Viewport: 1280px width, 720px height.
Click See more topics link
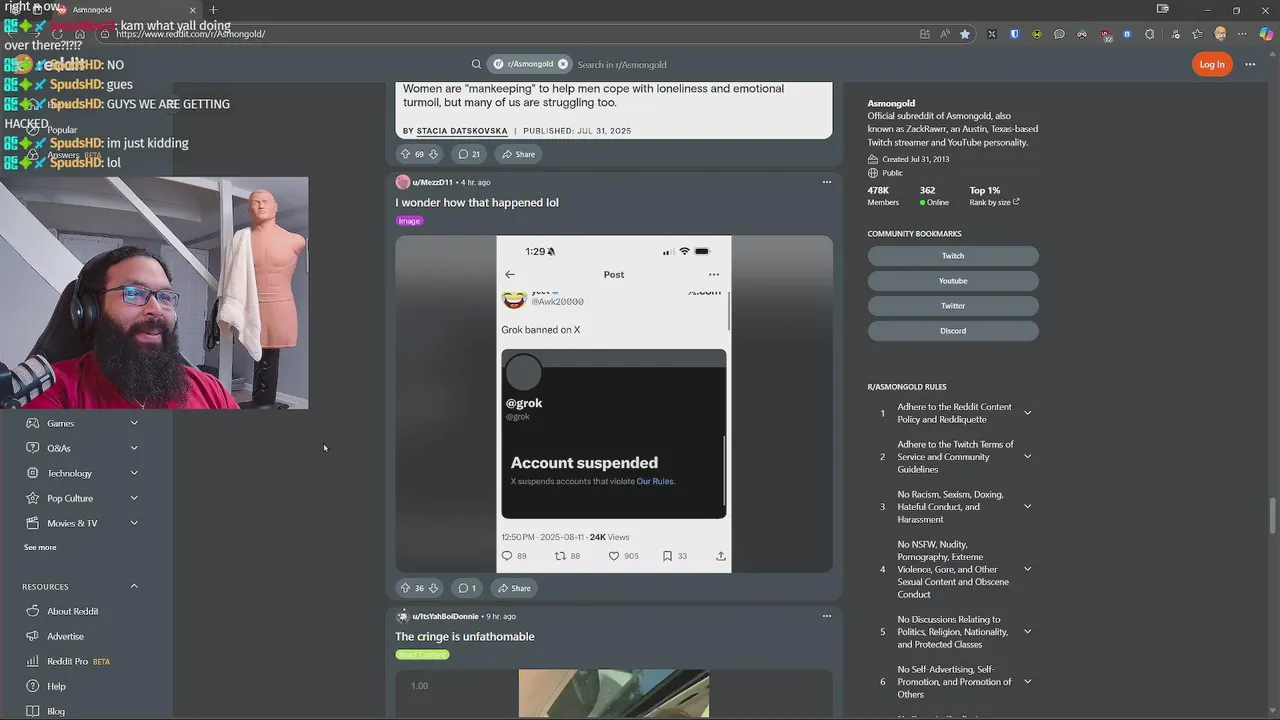tap(40, 547)
